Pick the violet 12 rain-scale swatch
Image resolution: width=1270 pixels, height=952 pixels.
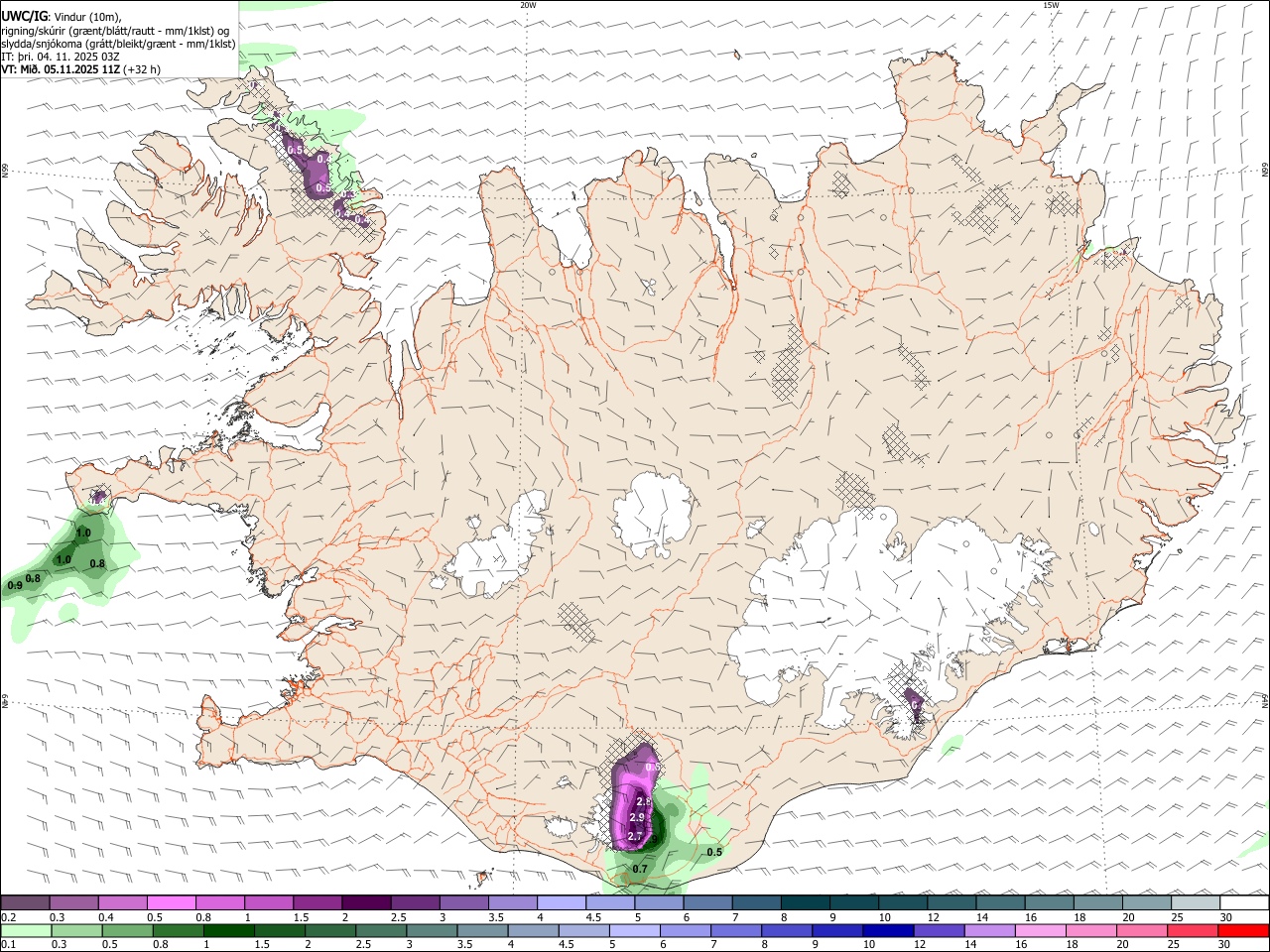click(939, 930)
